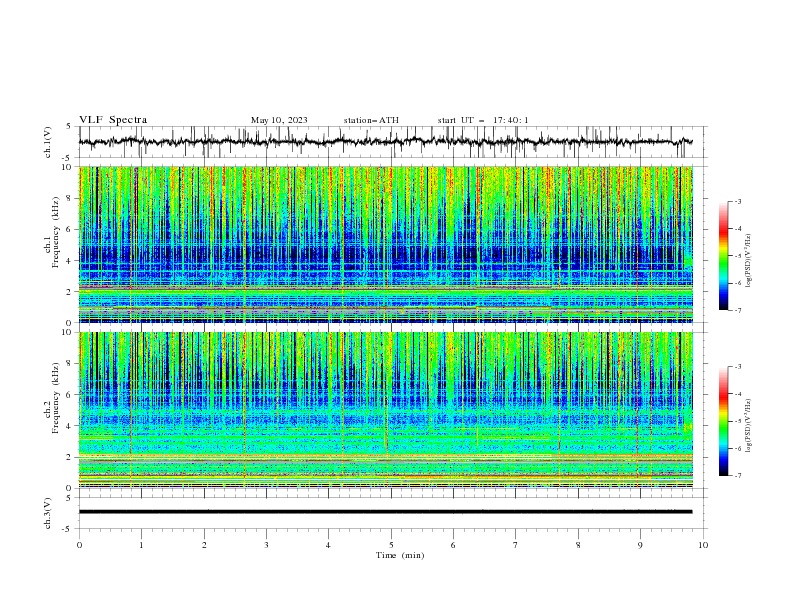The height and width of the screenshot is (612, 792).
Task: Click inside the ch.2 spectrogram panel
Action: [385, 410]
